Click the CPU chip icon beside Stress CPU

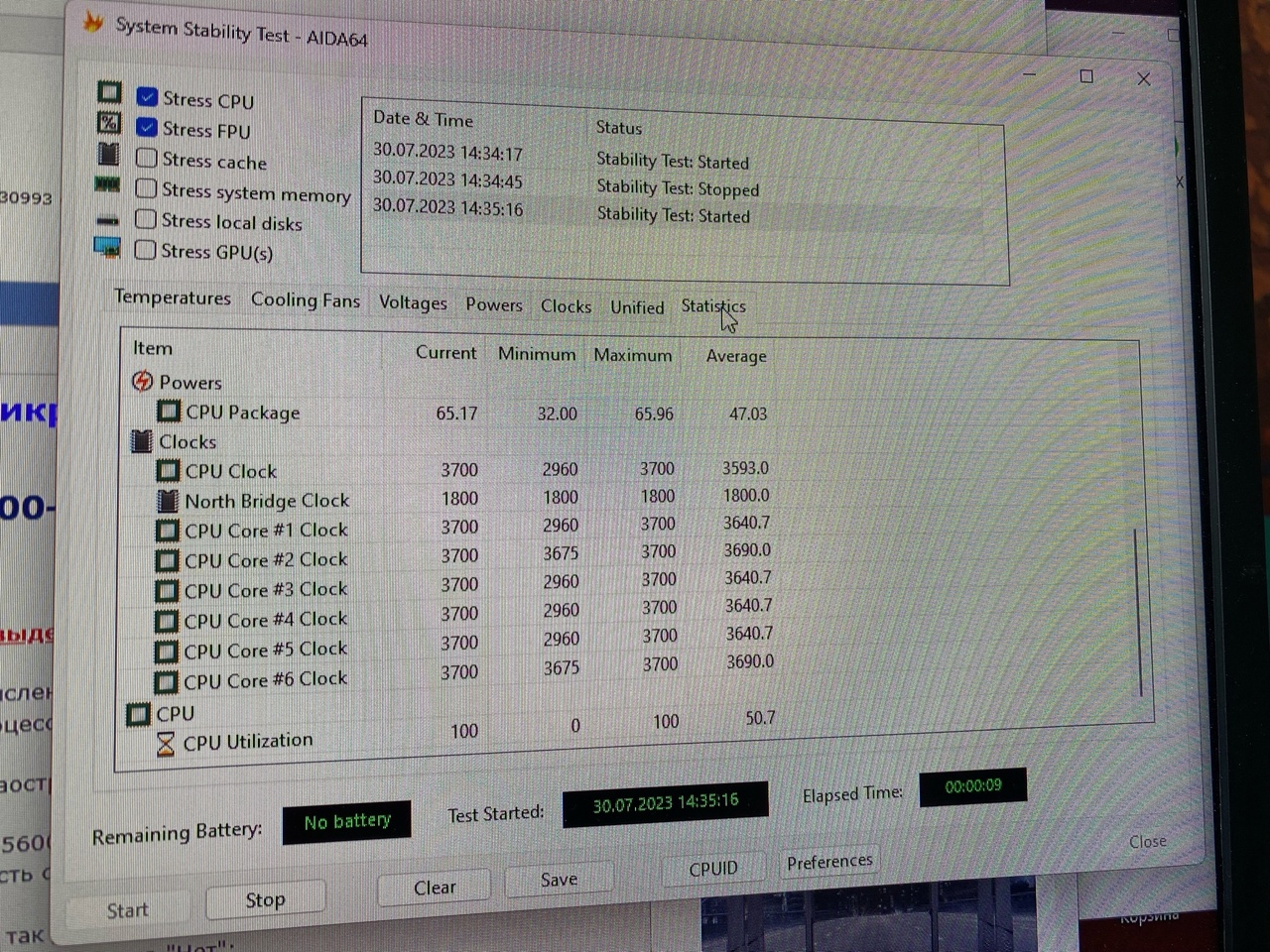point(109,93)
